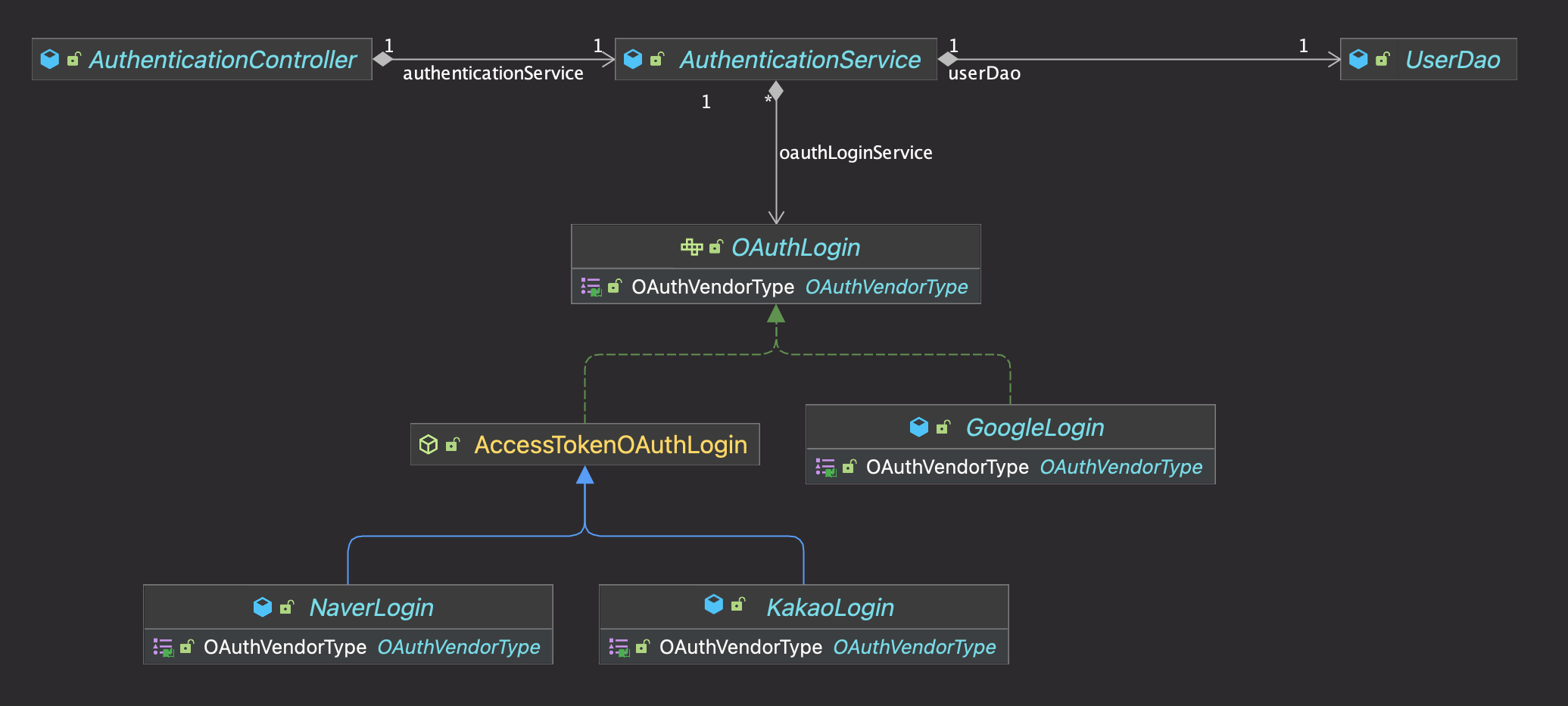Image resolution: width=1568 pixels, height=706 pixels.
Task: Click arrowhead of oauthLoginService edge at OAuthLogin
Action: tap(776, 216)
